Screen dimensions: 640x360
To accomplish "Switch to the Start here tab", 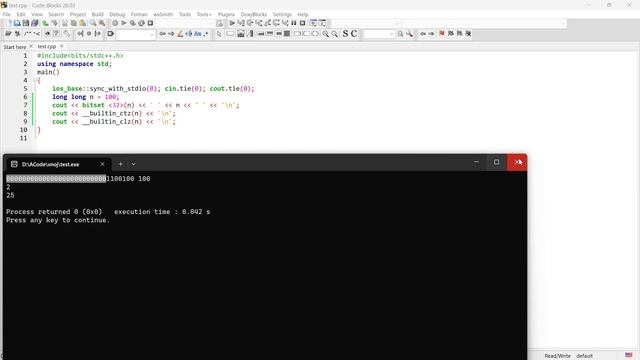I will pos(15,47).
